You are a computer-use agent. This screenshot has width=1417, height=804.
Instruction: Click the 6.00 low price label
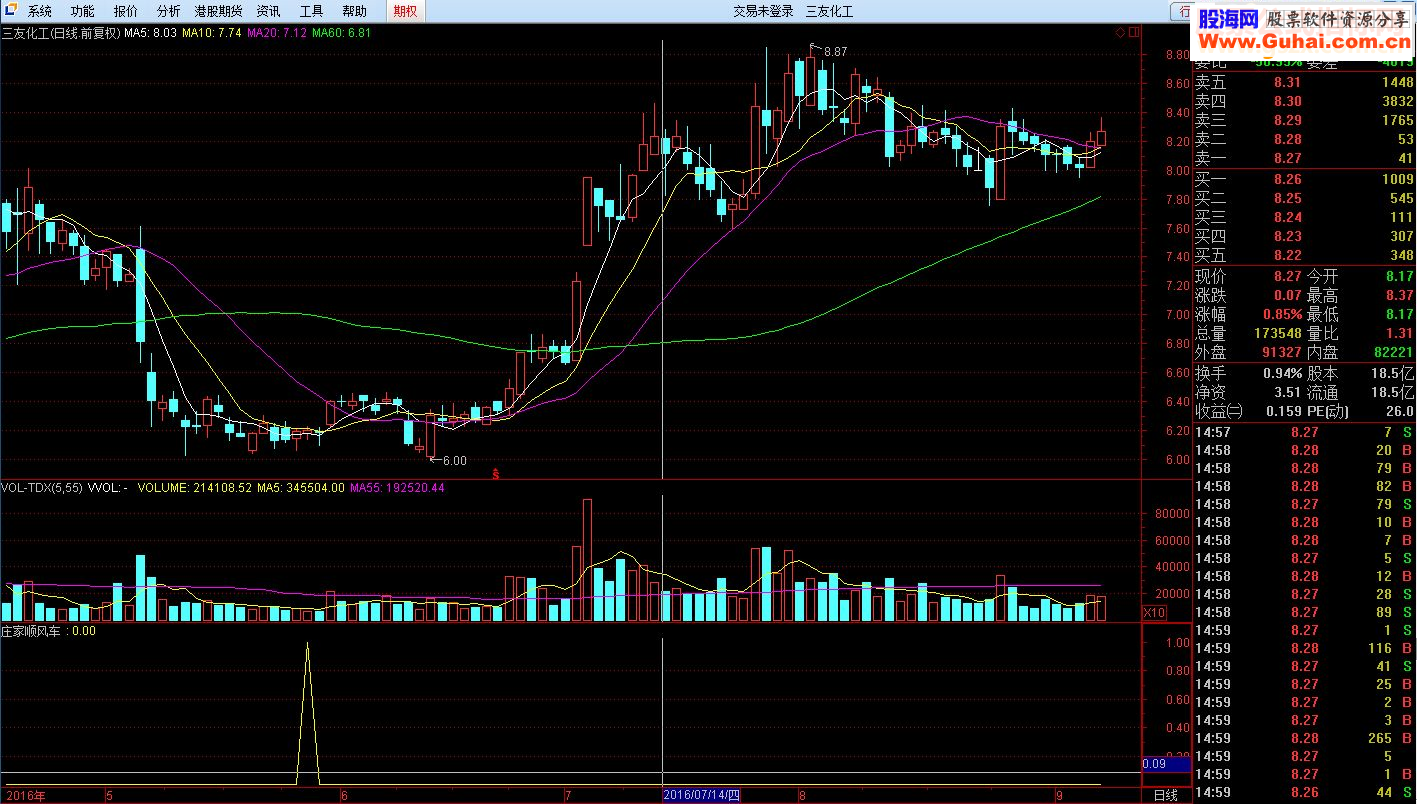click(x=454, y=461)
